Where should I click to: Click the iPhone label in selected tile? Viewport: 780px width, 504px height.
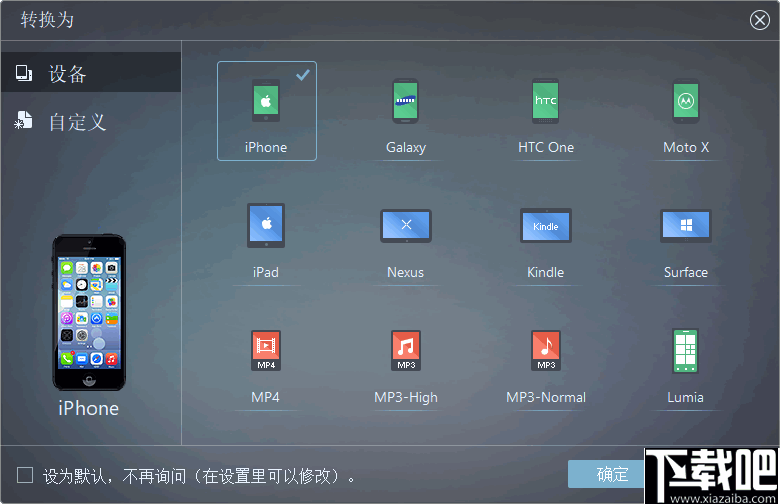[266, 147]
